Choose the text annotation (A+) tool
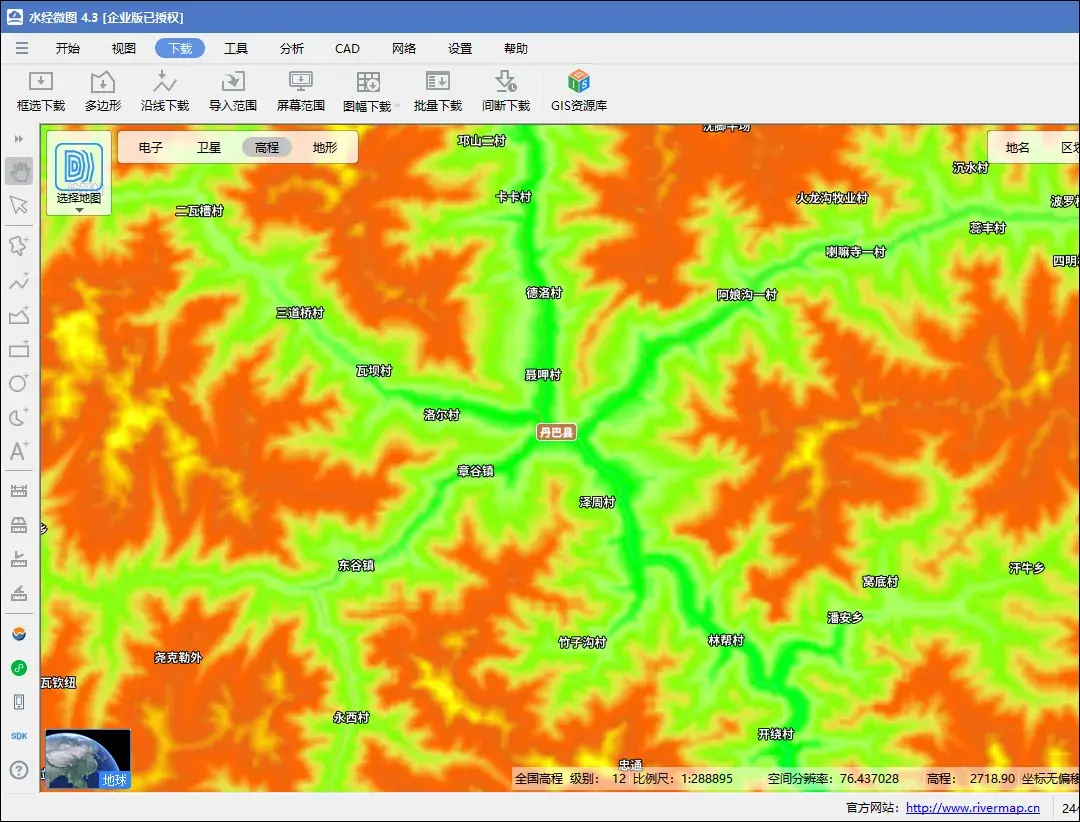The width and height of the screenshot is (1080, 822). click(18, 452)
